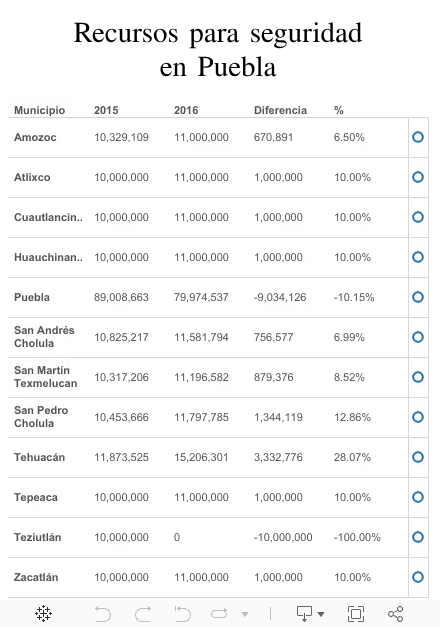This screenshot has width=440, height=627.
Task: Select the Diferencia column header
Action: [x=280, y=110]
